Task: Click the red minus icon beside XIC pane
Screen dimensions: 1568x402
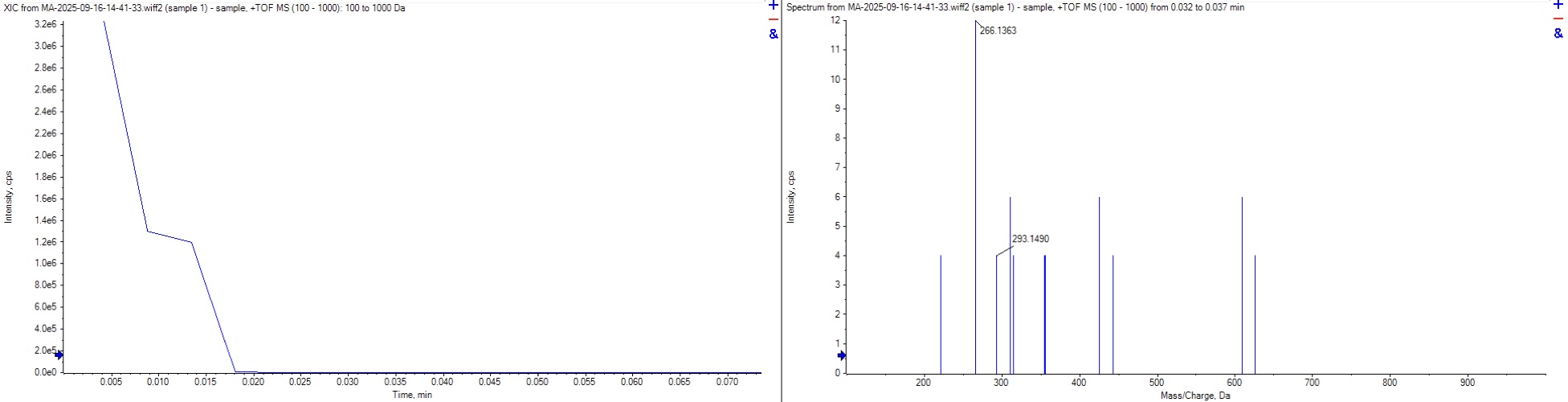Action: [774, 19]
